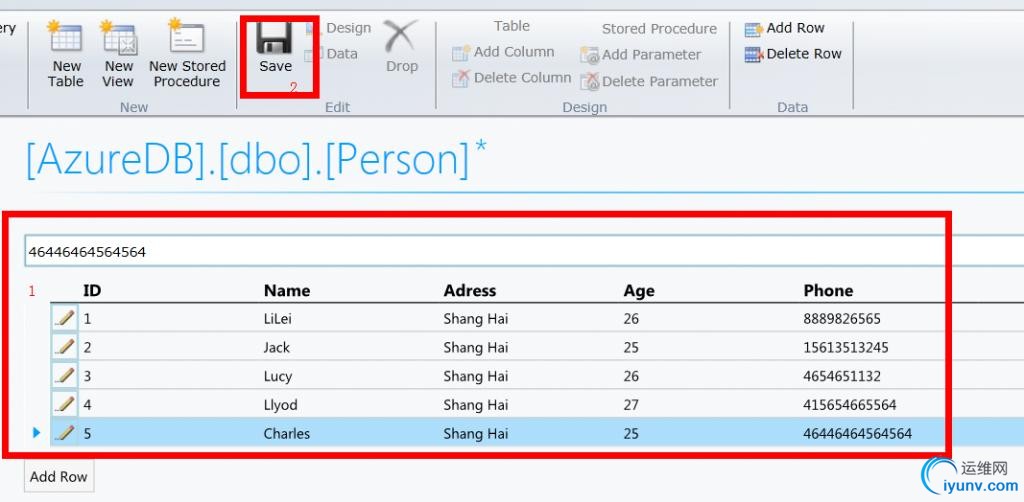The height and width of the screenshot is (502, 1024).
Task: Click the pencil edit icon for Jack's row
Action: [x=64, y=347]
